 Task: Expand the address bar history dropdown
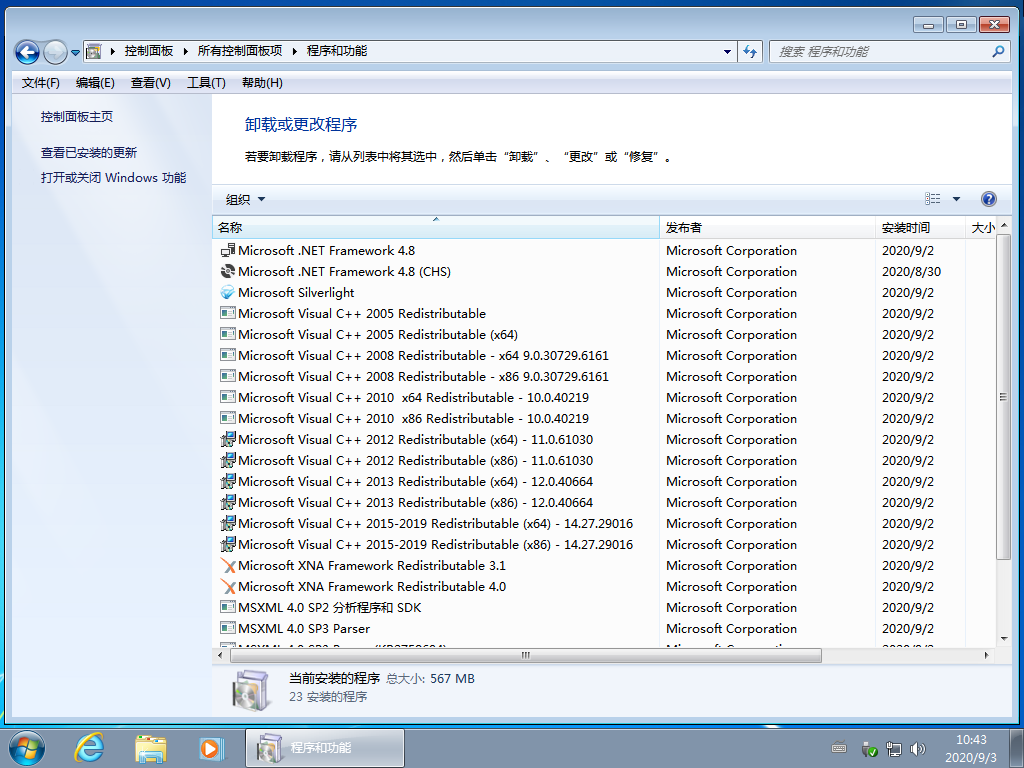(x=727, y=51)
